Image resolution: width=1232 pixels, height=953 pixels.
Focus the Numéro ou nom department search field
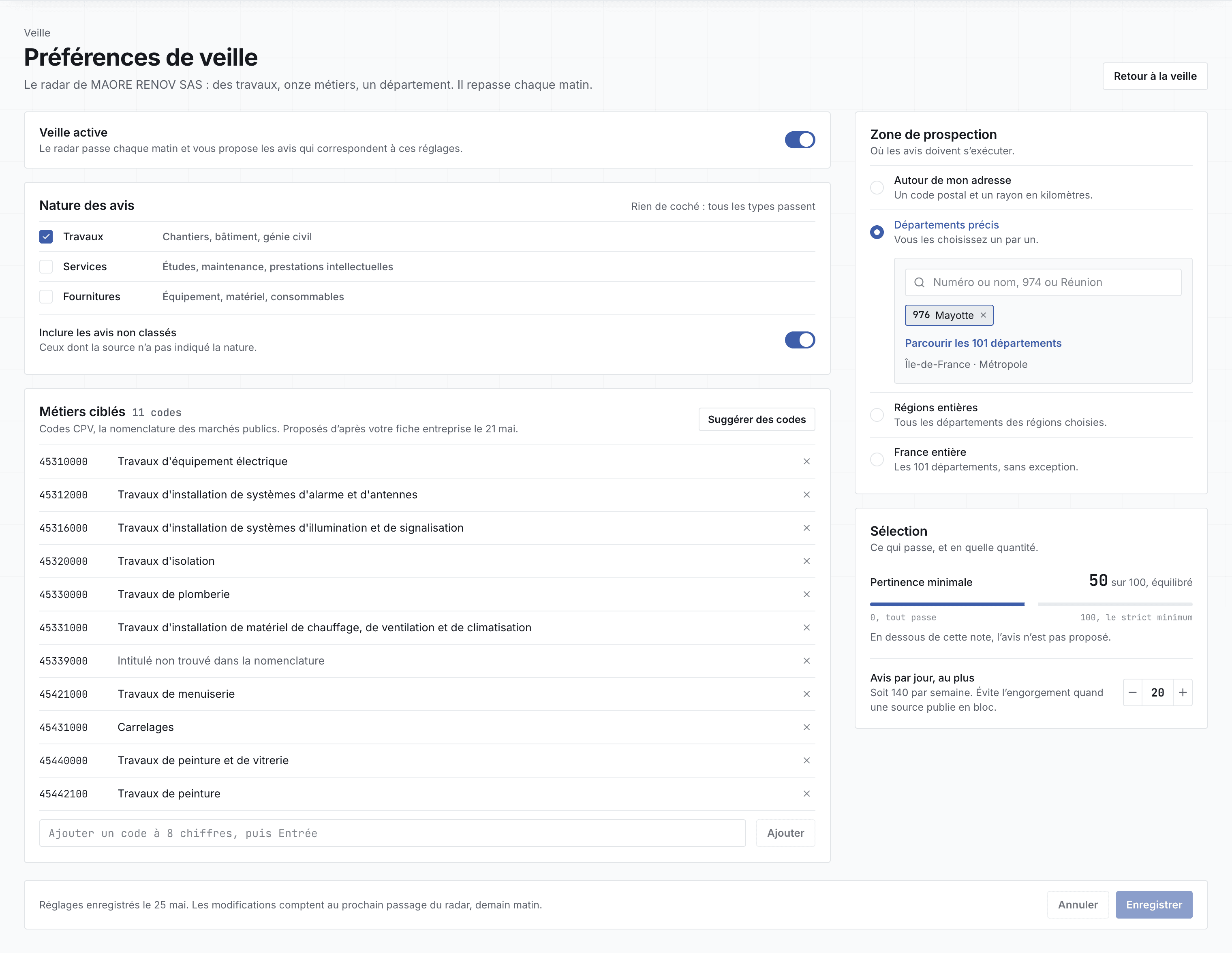[x=1043, y=282]
